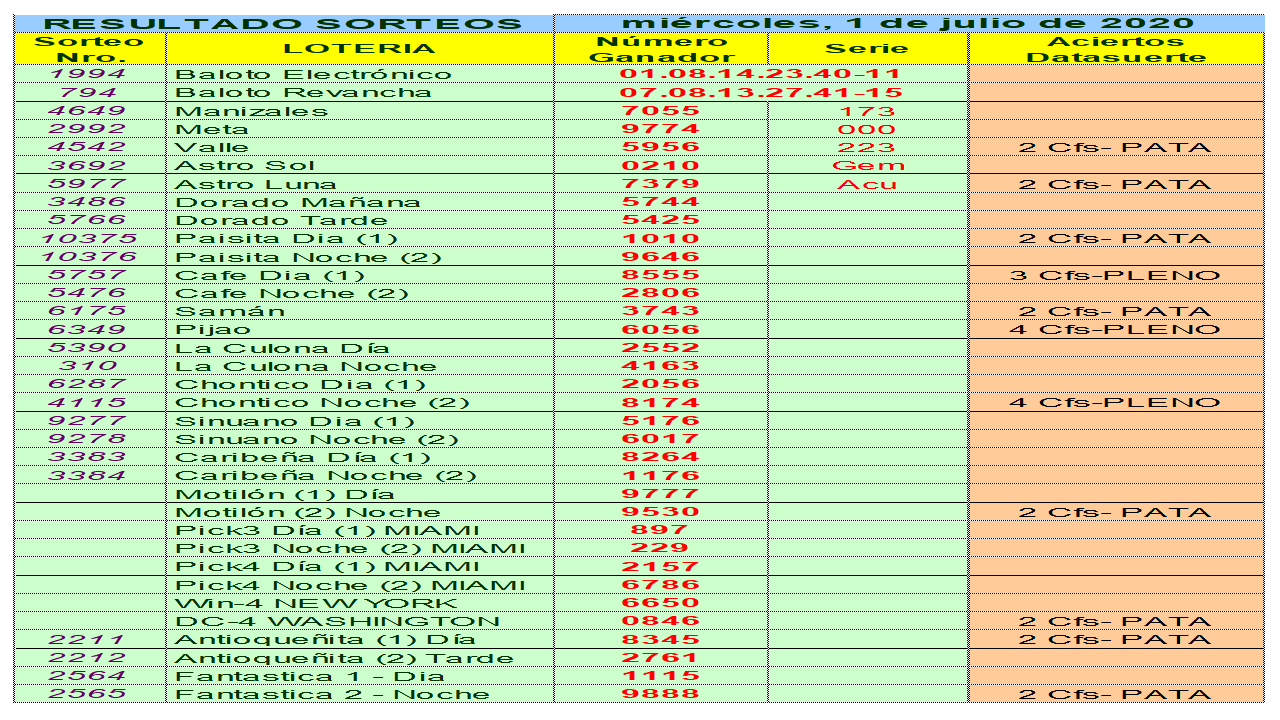Select the La Culona Día cell
This screenshot has height=720, width=1280.
click(x=360, y=348)
